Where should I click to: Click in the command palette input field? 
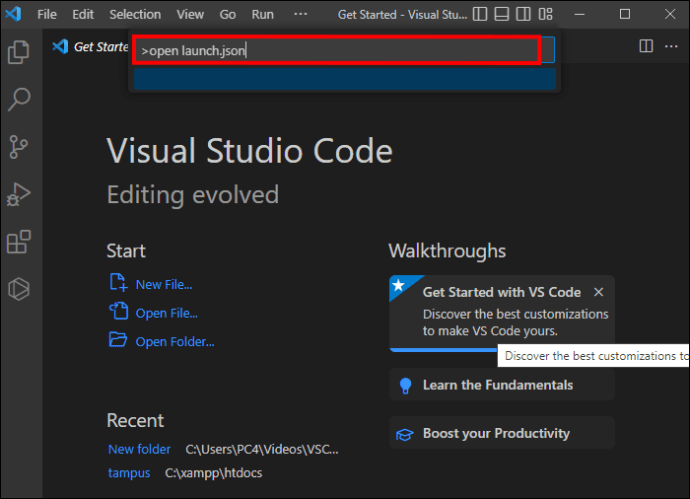tap(337, 51)
